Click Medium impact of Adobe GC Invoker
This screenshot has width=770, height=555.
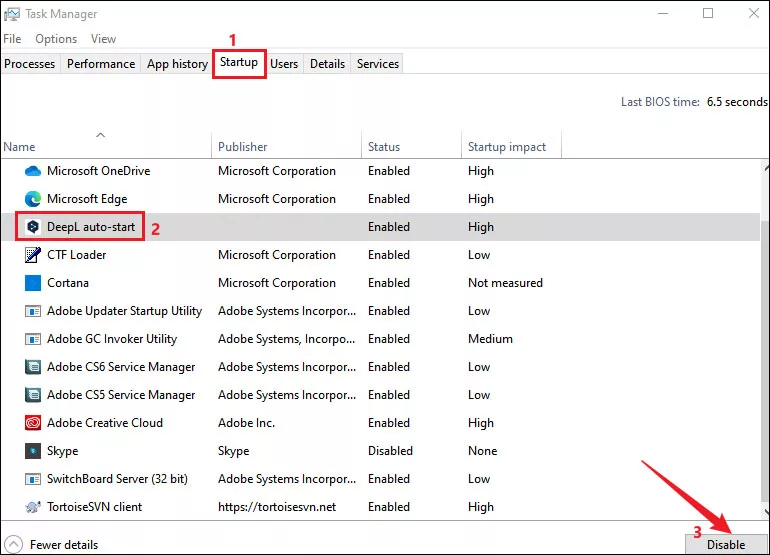(x=490, y=339)
